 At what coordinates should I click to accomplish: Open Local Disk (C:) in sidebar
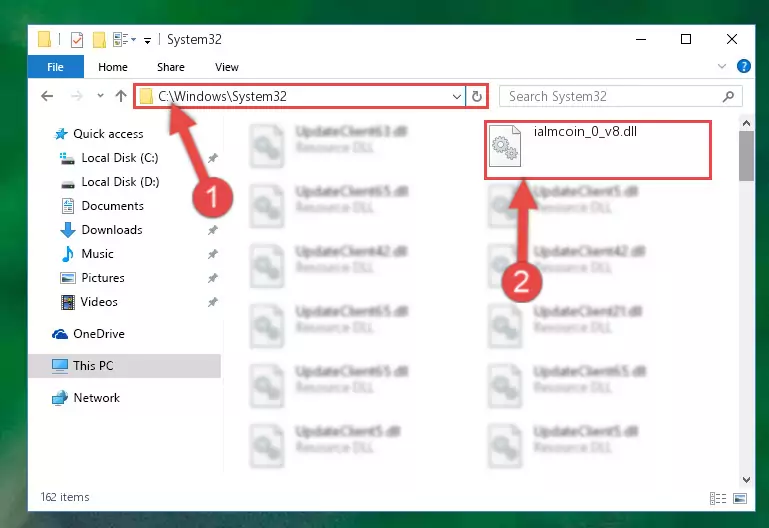click(120, 158)
